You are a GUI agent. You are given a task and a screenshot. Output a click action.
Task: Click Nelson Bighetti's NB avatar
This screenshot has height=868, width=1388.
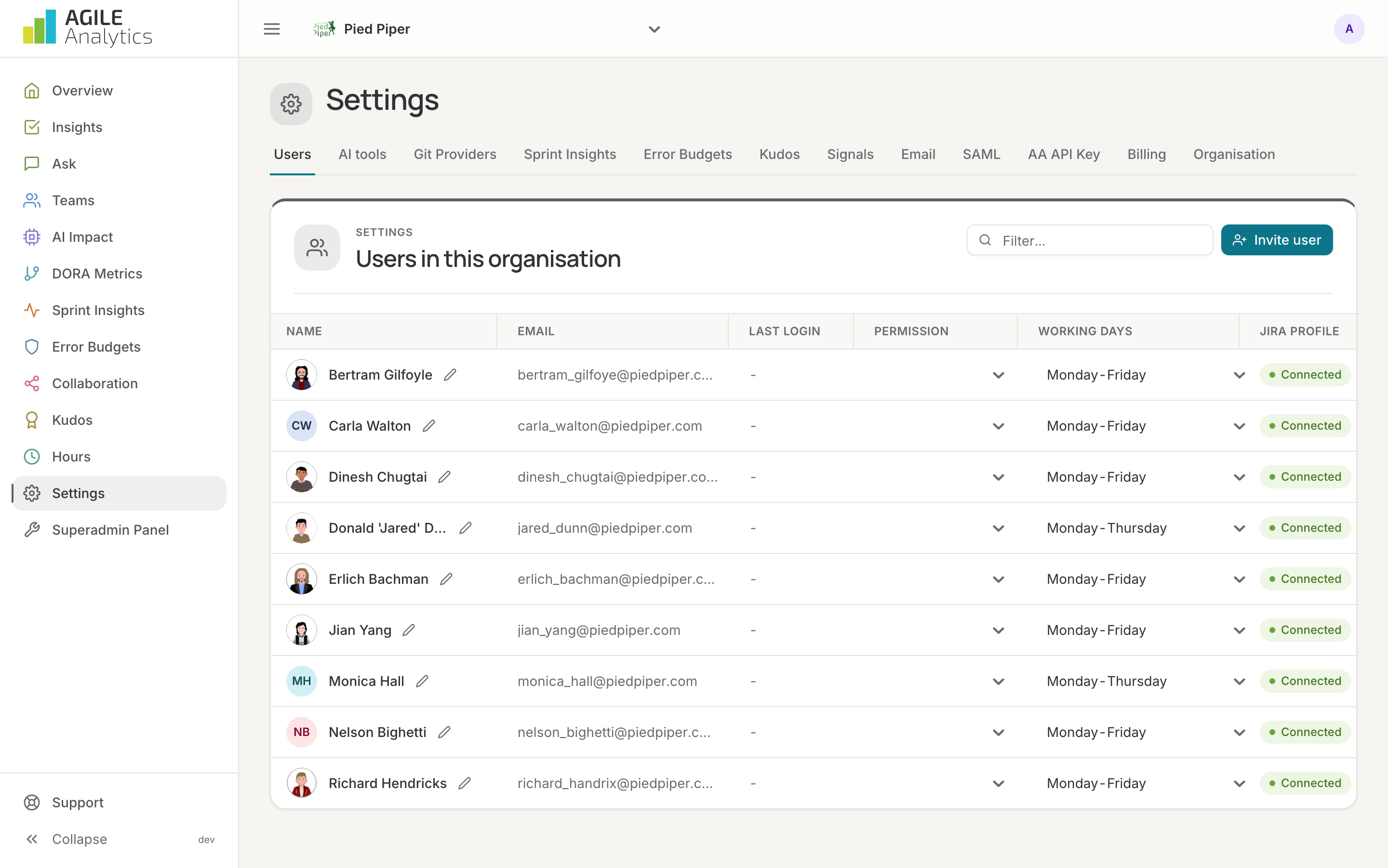[302, 733]
